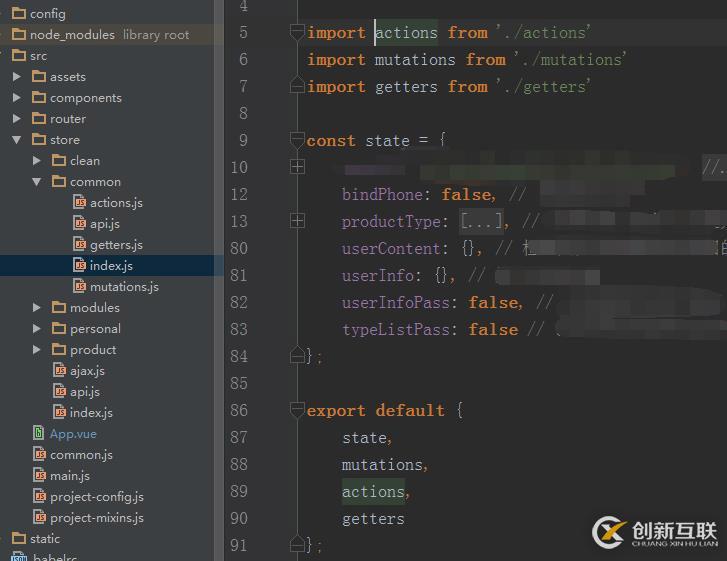The height and width of the screenshot is (561, 727).
Task: Click 'typeListPass' property on line 83
Action: [x=395, y=330]
